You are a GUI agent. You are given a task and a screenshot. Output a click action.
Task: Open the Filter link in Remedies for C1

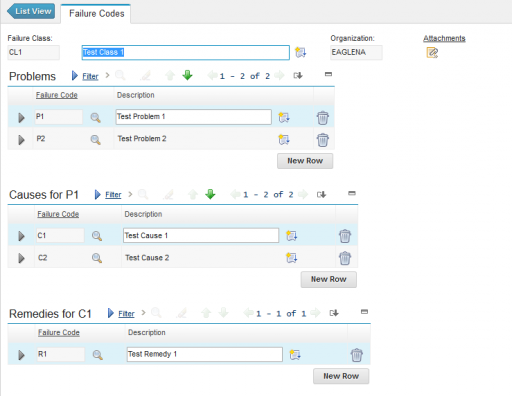coord(126,314)
